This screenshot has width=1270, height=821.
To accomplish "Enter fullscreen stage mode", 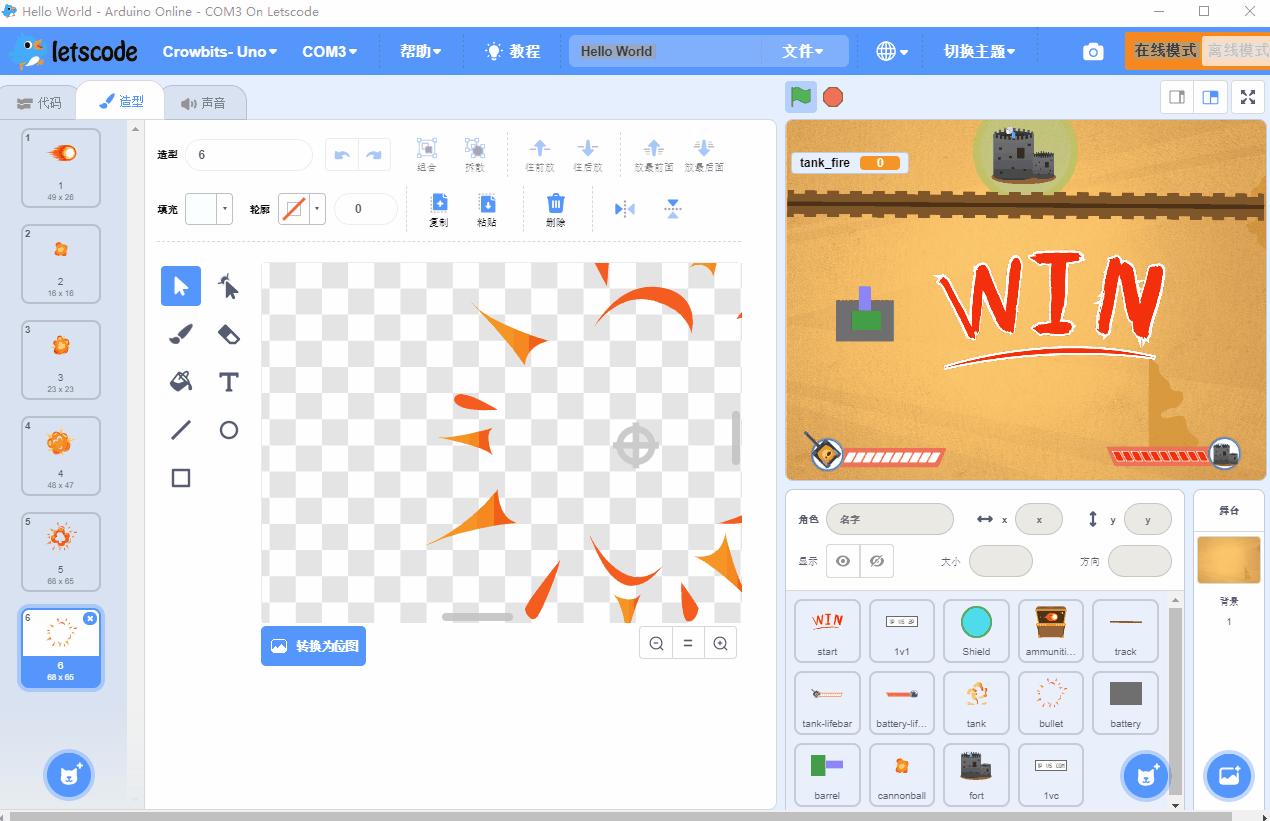I will tap(1248, 97).
